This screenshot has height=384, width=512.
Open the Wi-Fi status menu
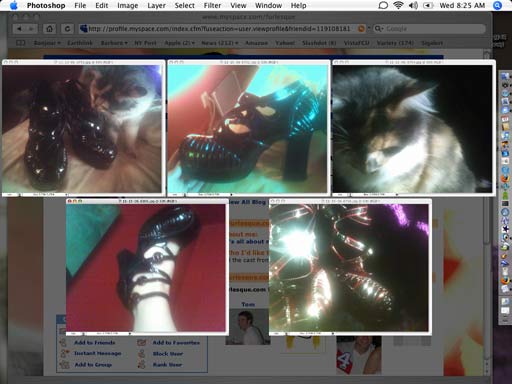pyautogui.click(x=398, y=5)
